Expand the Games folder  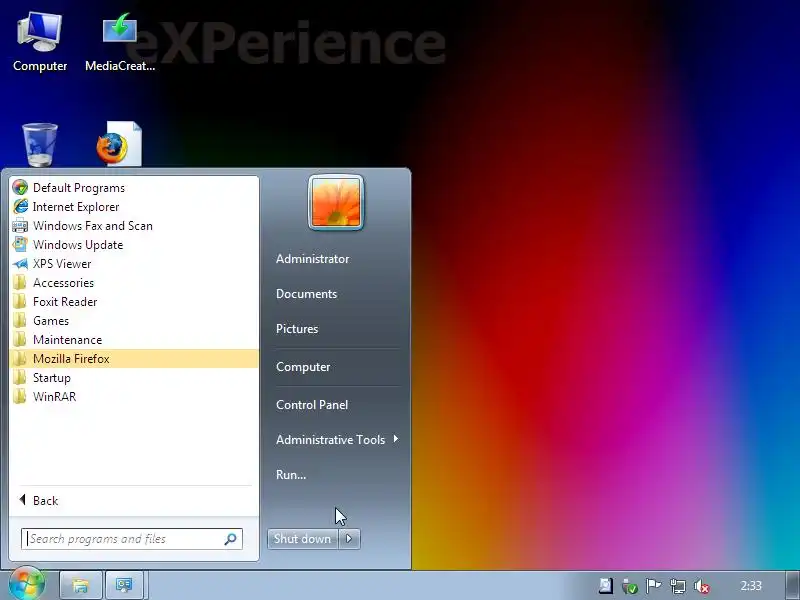134,321
